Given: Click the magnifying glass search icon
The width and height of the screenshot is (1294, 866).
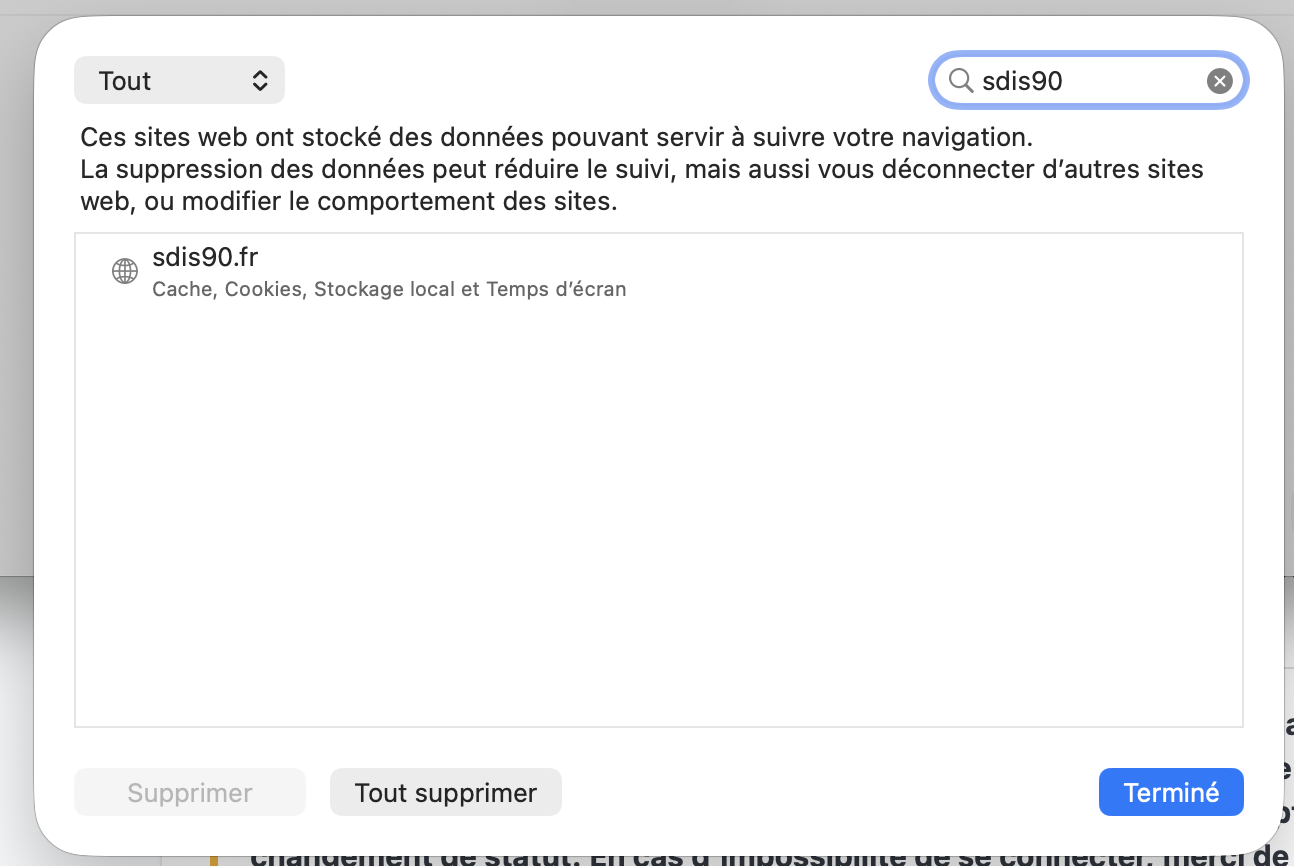Looking at the screenshot, I should tap(961, 81).
